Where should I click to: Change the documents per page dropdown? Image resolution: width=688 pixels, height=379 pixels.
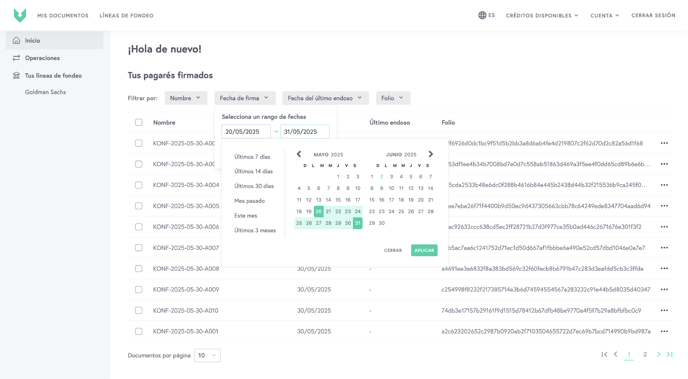(207, 355)
